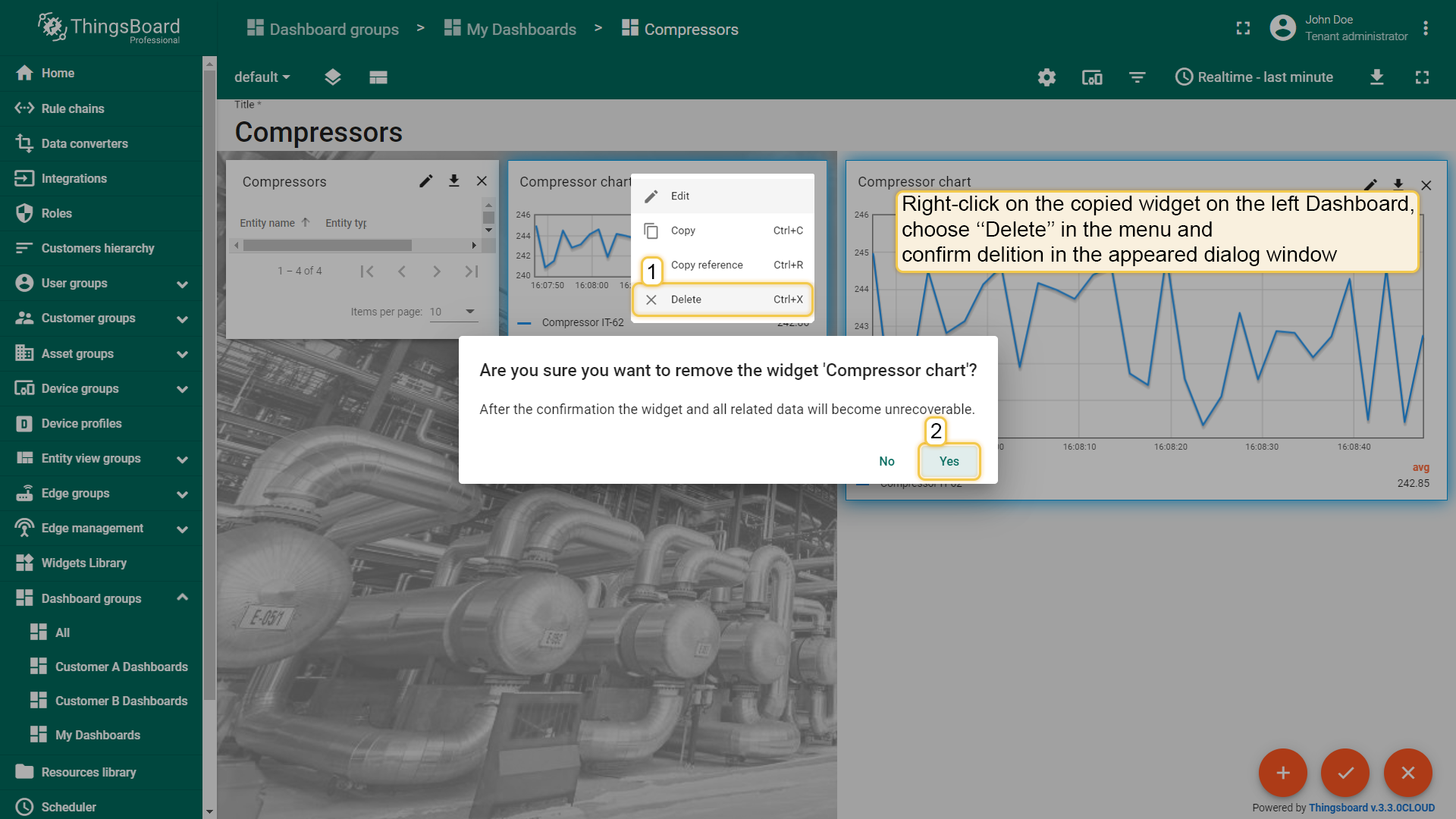This screenshot has height=819, width=1456.
Task: Jump to the last table page
Action: (472, 271)
